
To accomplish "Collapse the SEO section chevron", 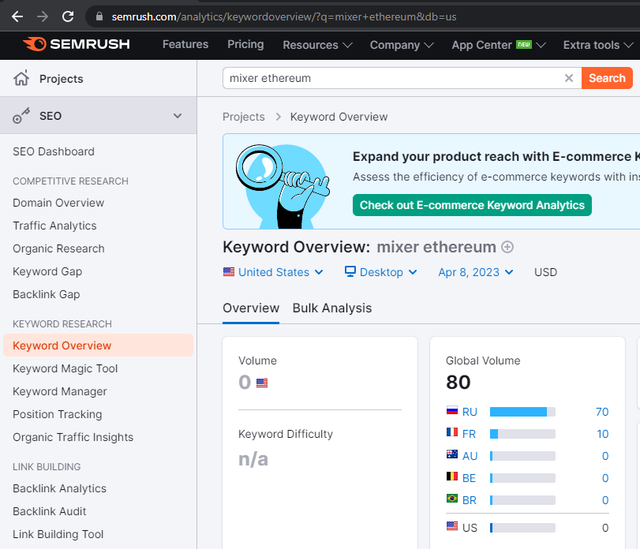I will tap(177, 116).
